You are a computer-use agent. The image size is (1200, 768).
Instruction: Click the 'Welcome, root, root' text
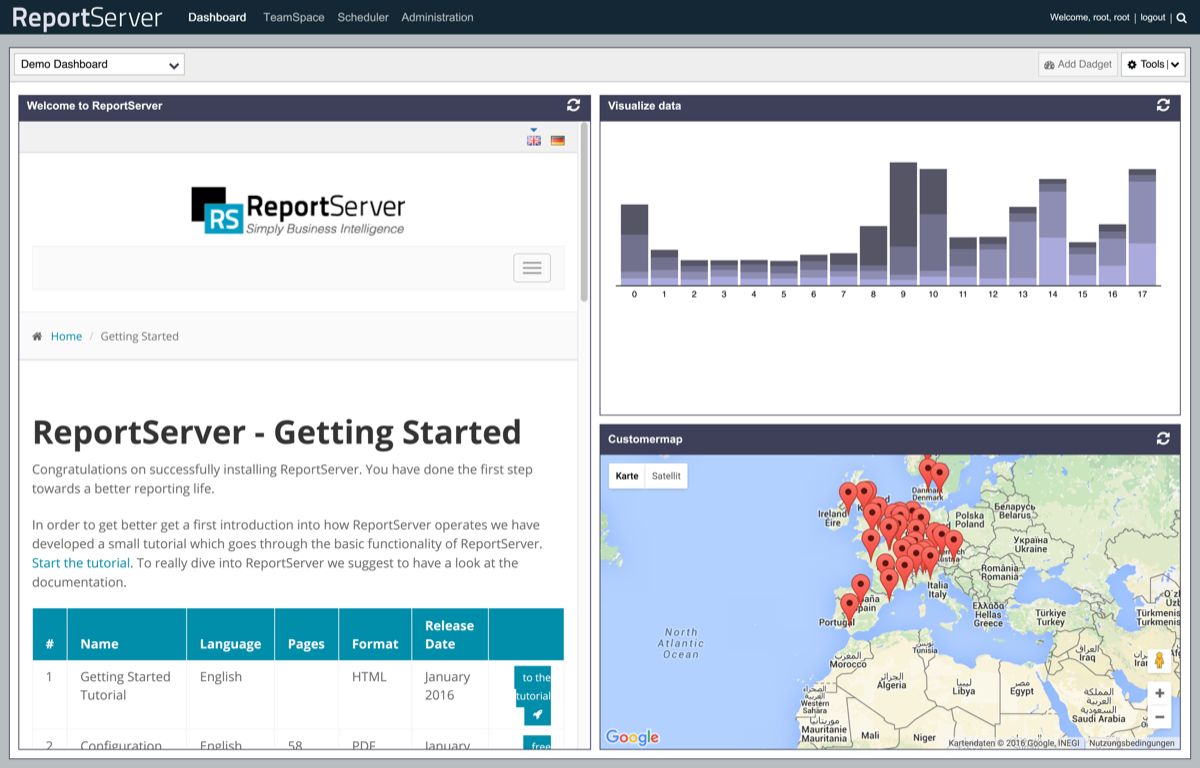click(1090, 17)
